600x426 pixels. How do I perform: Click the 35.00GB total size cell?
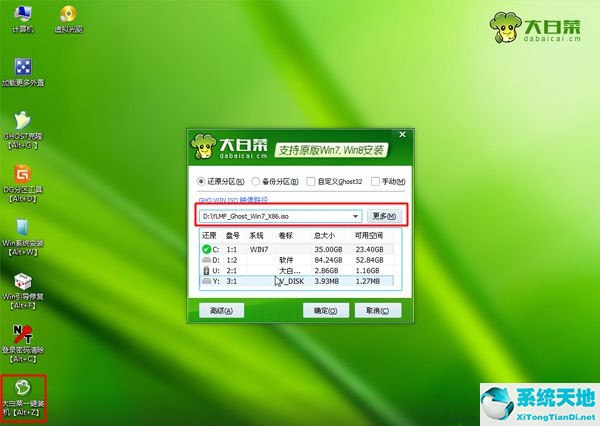click(328, 250)
